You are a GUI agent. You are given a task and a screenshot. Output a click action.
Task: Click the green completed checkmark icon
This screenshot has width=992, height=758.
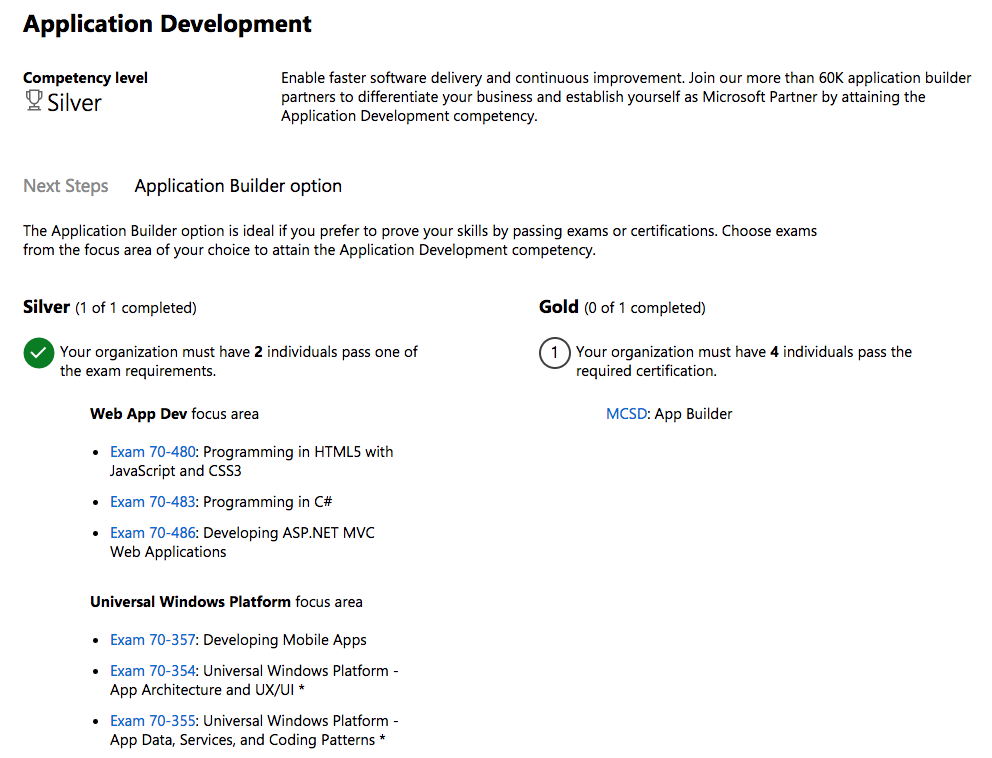point(39,352)
